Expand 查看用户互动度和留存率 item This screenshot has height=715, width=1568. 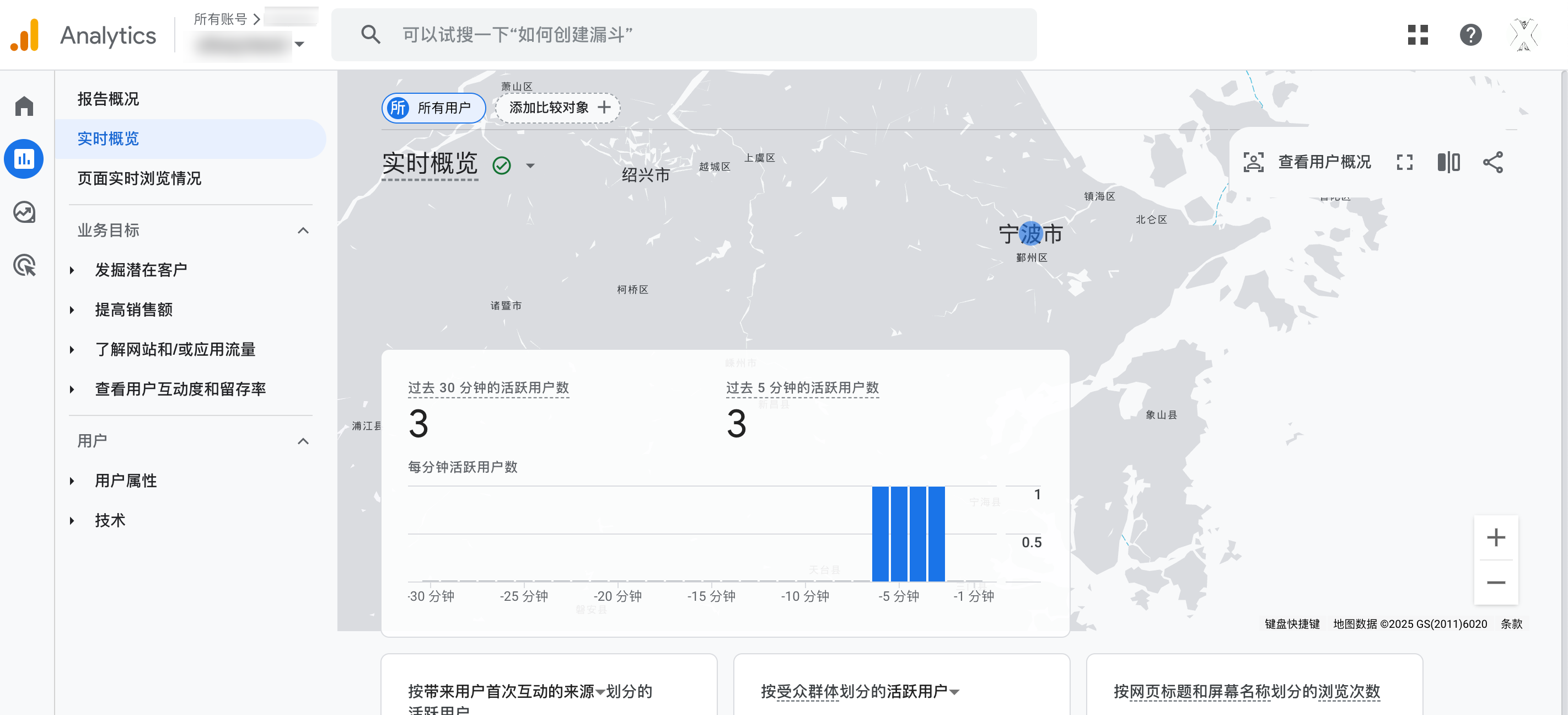point(72,389)
